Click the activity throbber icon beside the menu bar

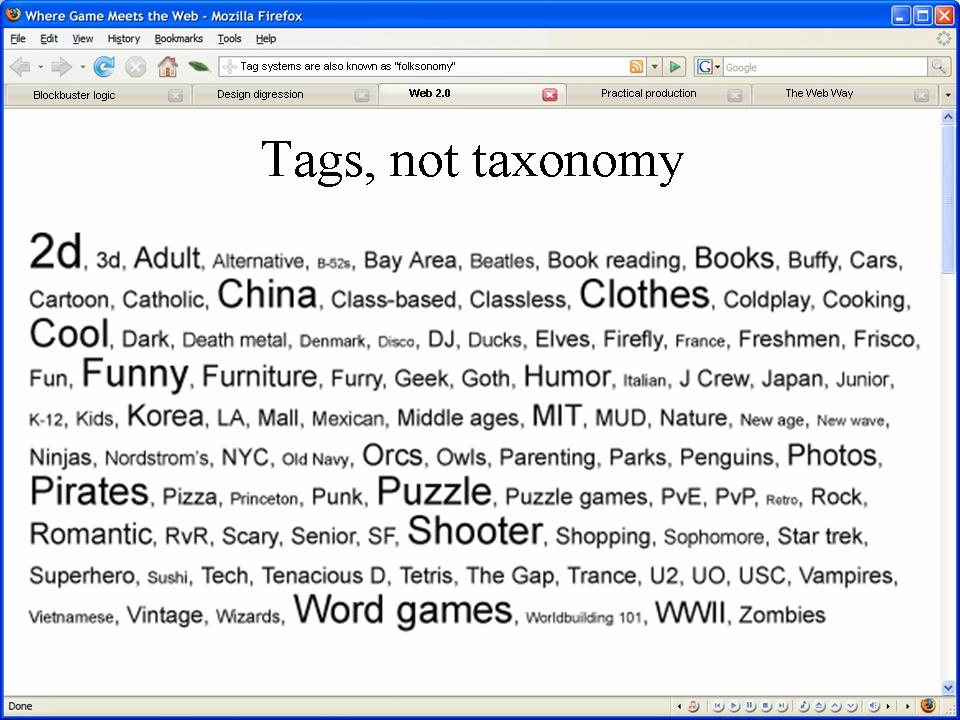click(943, 39)
